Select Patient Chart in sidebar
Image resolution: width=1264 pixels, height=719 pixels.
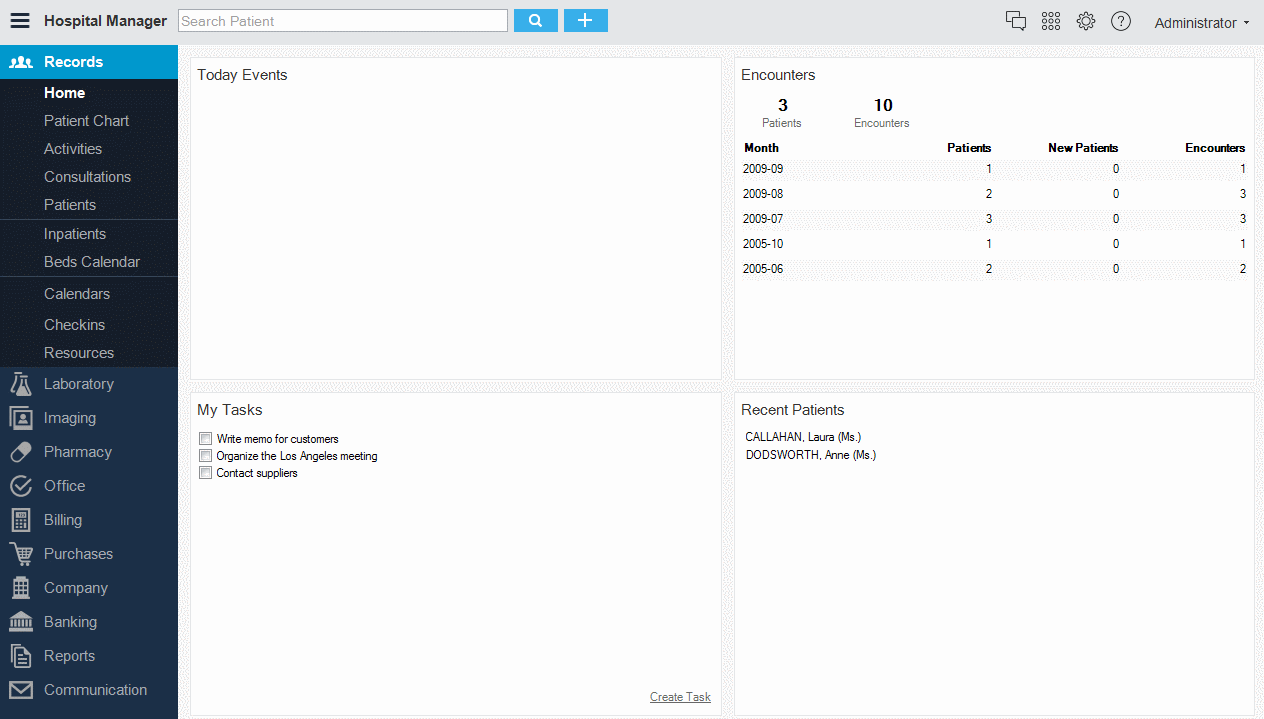(x=86, y=121)
